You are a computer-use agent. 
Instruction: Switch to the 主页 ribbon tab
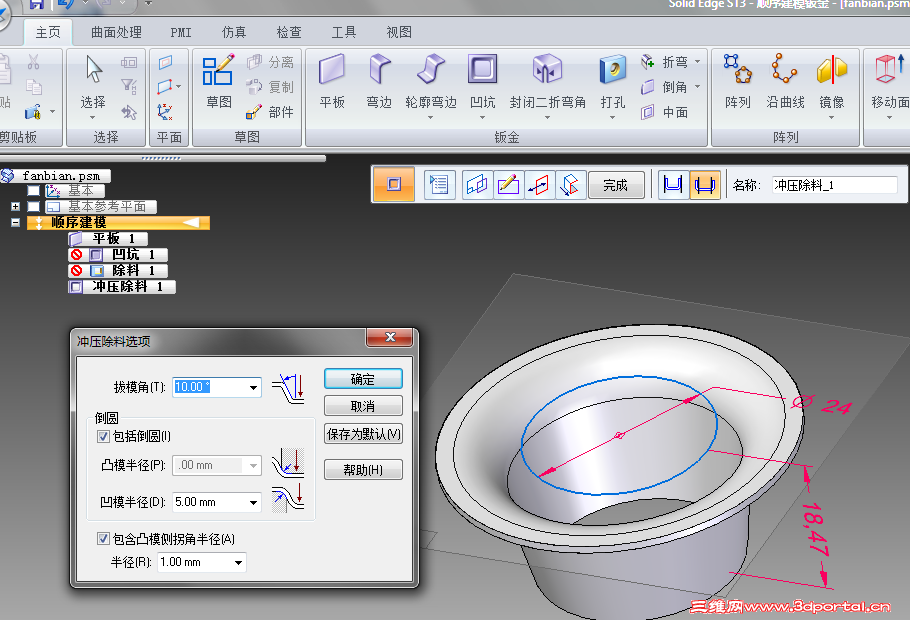pyautogui.click(x=48, y=33)
